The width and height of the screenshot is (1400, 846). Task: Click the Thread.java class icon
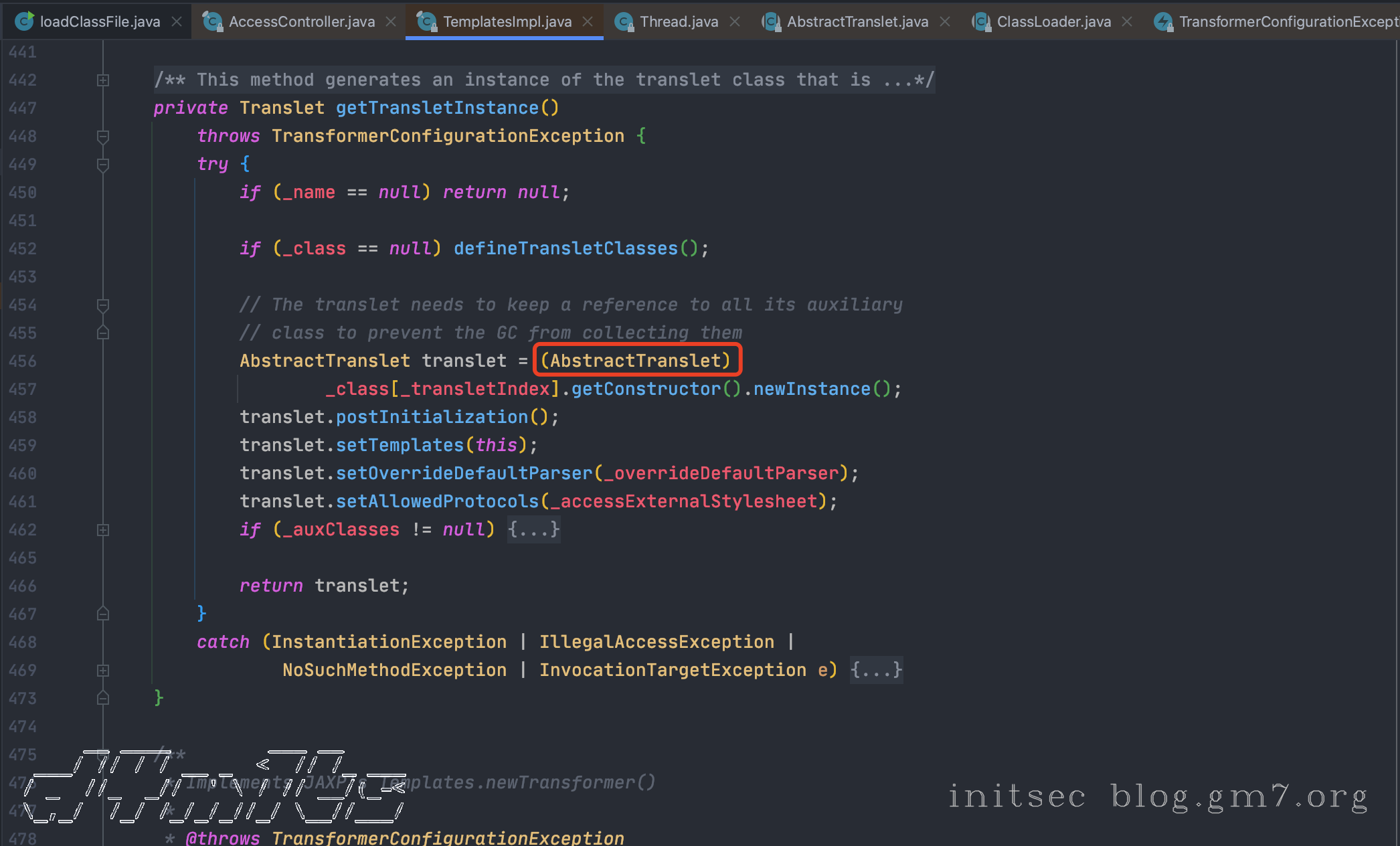624,21
